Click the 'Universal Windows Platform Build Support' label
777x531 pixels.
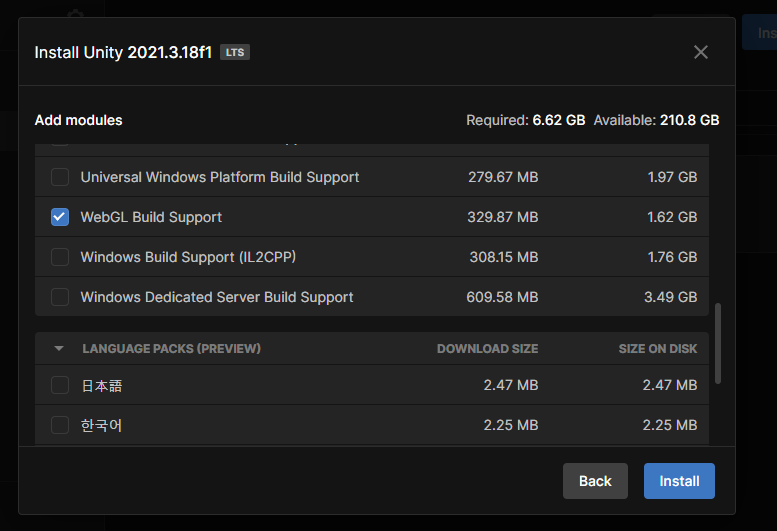(x=220, y=177)
